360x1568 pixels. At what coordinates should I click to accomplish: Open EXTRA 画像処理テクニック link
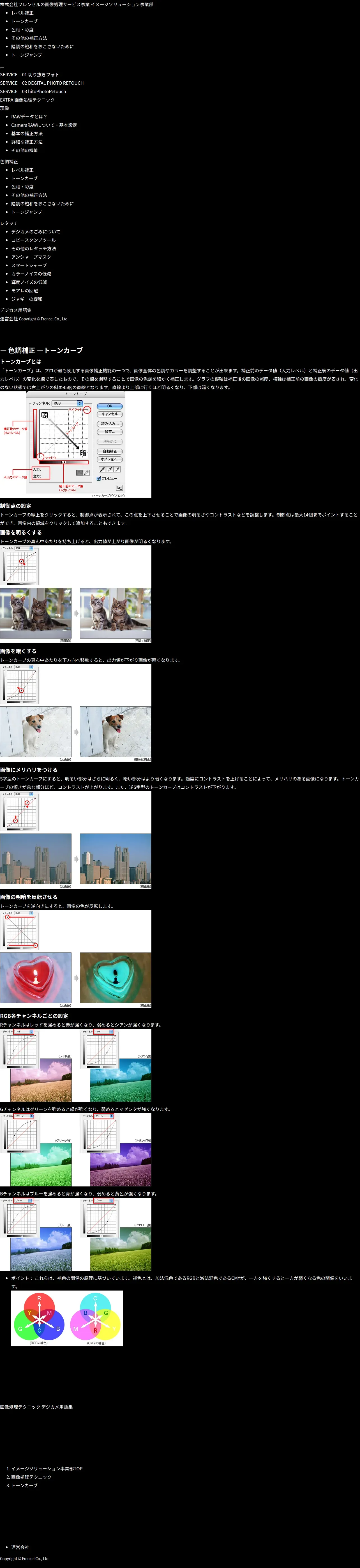coord(27,100)
